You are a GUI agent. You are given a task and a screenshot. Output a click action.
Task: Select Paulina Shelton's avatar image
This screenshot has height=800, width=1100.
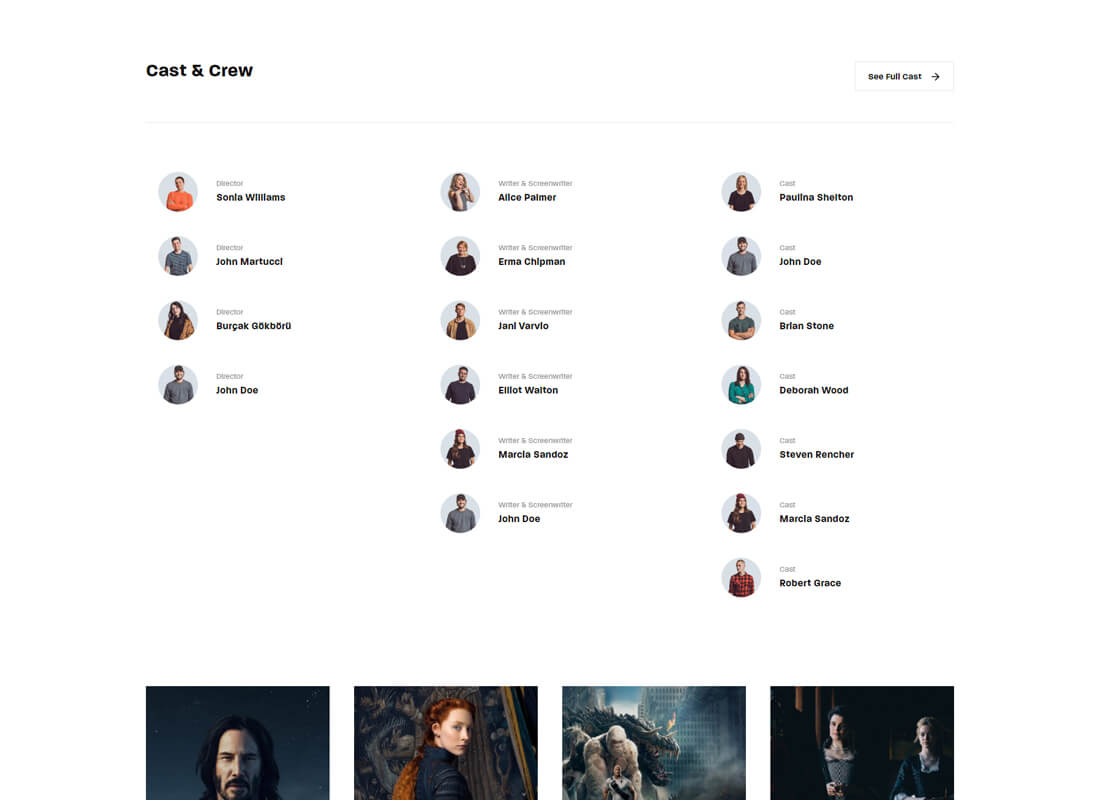[x=742, y=192]
